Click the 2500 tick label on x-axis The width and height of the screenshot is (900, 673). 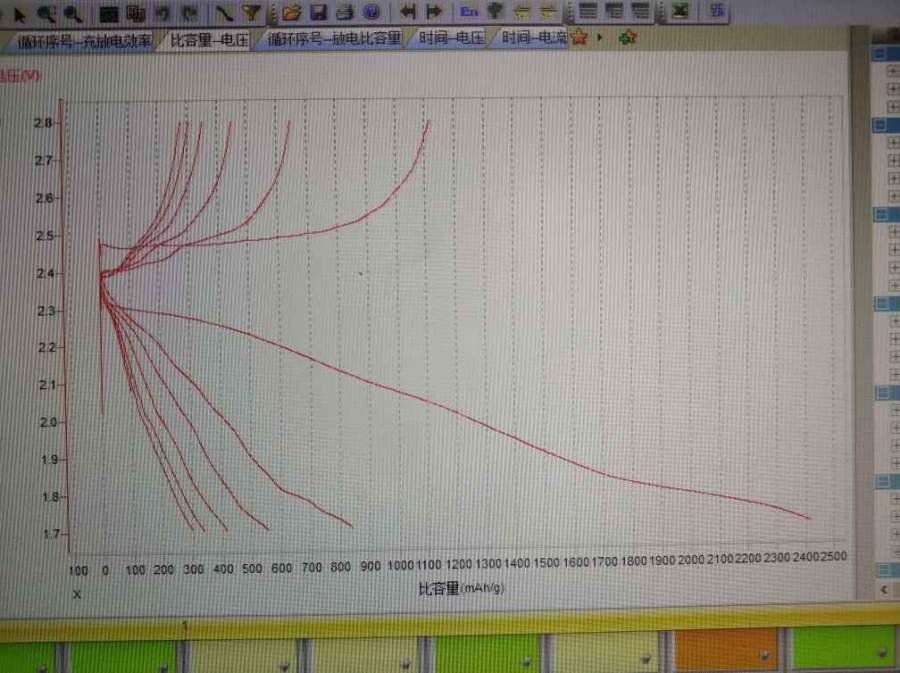tap(834, 556)
